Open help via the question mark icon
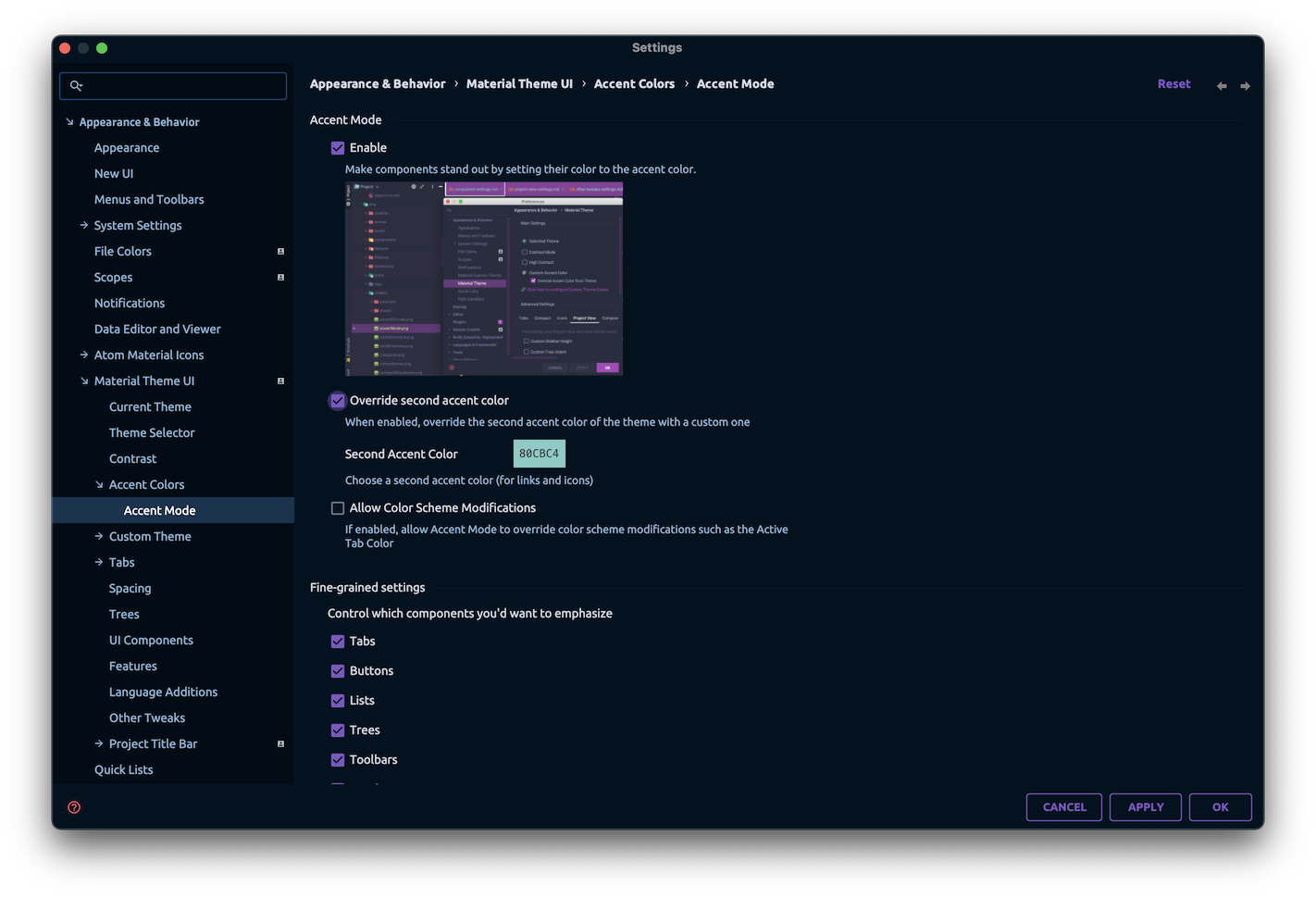Viewport: 1316px width, 898px height. coord(73,806)
